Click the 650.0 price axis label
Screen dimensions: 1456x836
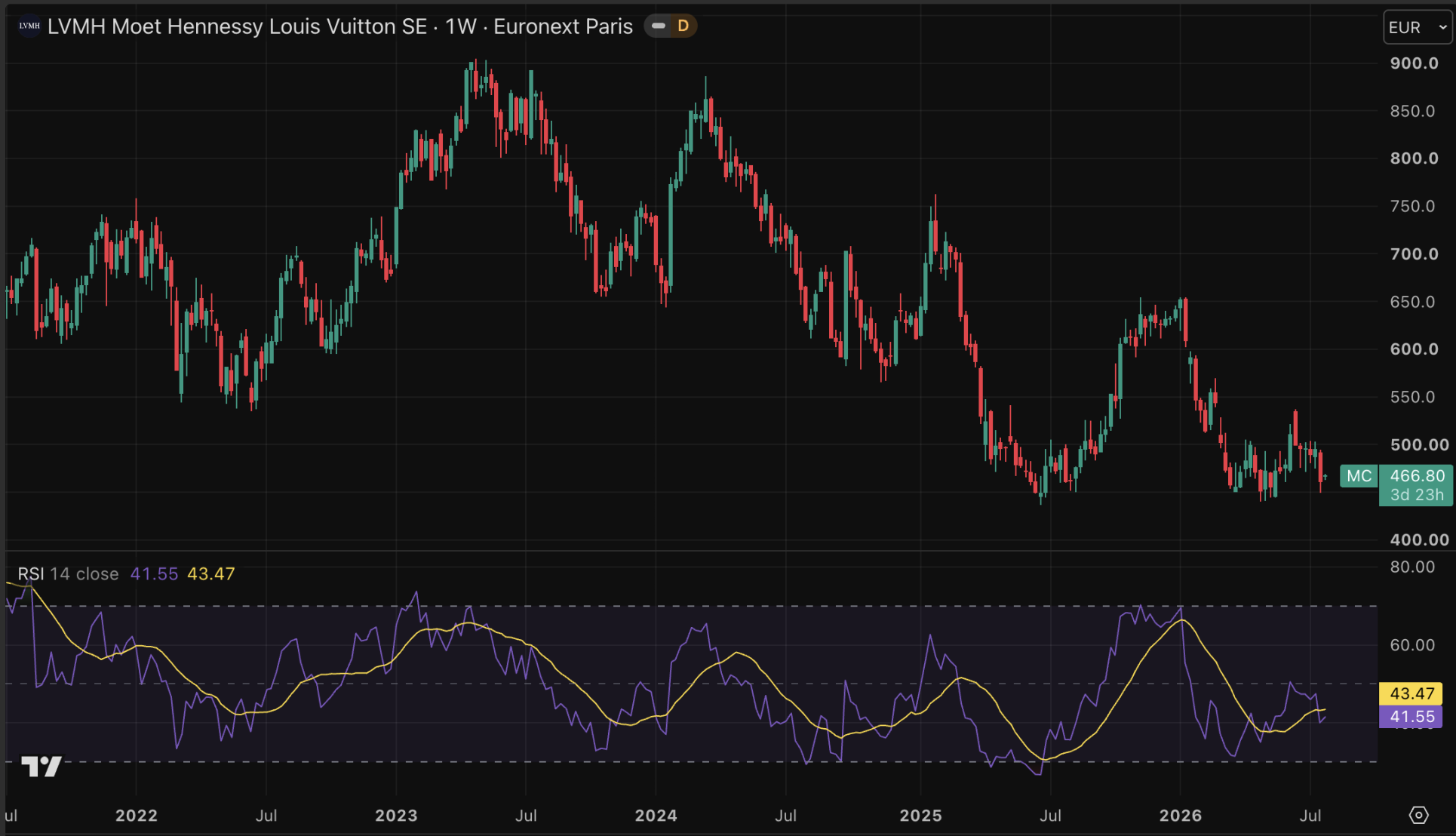point(1412,302)
